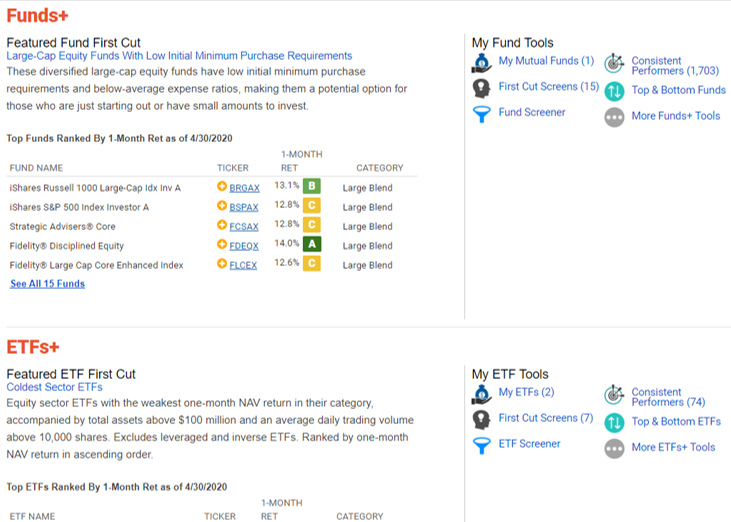731x522 pixels.
Task: Click iShares Russell 1000 Large-Cap Idx Inv A
Action: (x=95, y=188)
